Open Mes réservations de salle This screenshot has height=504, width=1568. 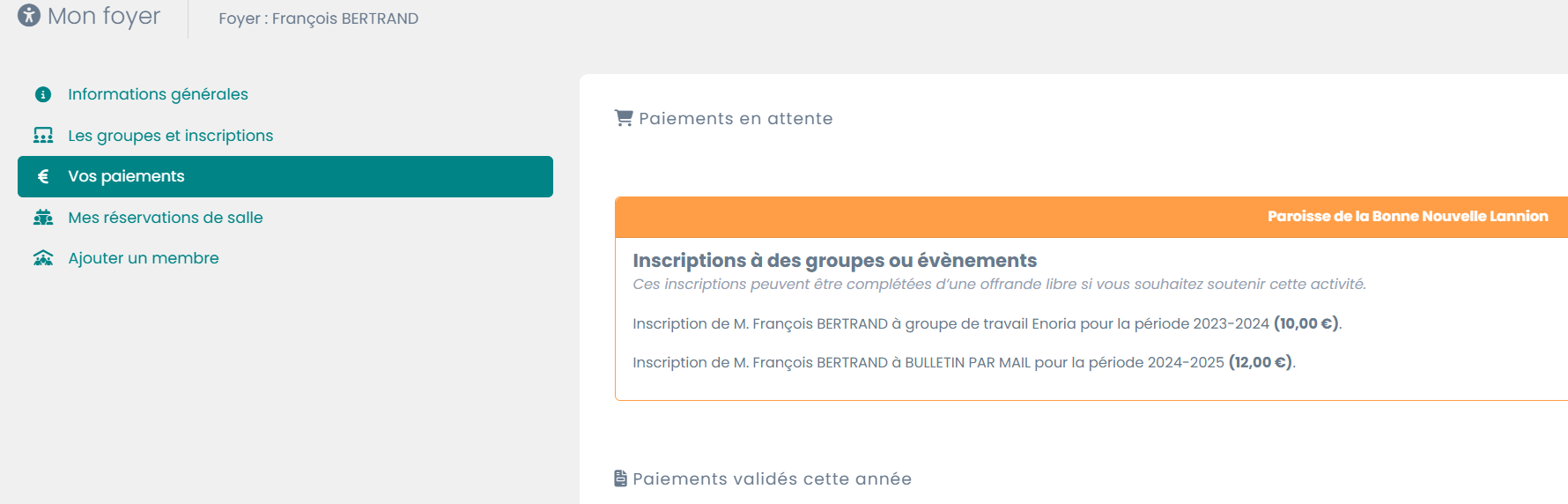[x=165, y=218]
